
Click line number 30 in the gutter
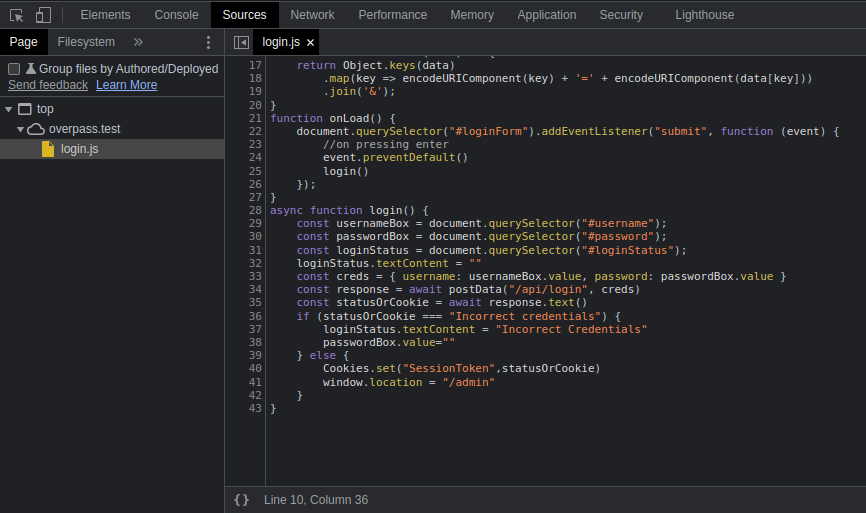(255, 236)
